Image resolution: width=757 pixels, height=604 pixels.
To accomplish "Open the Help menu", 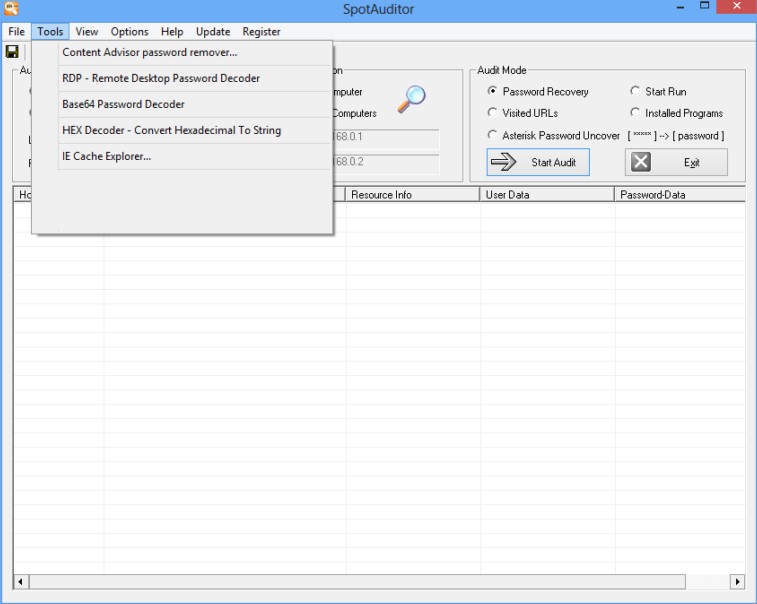I will tap(172, 32).
